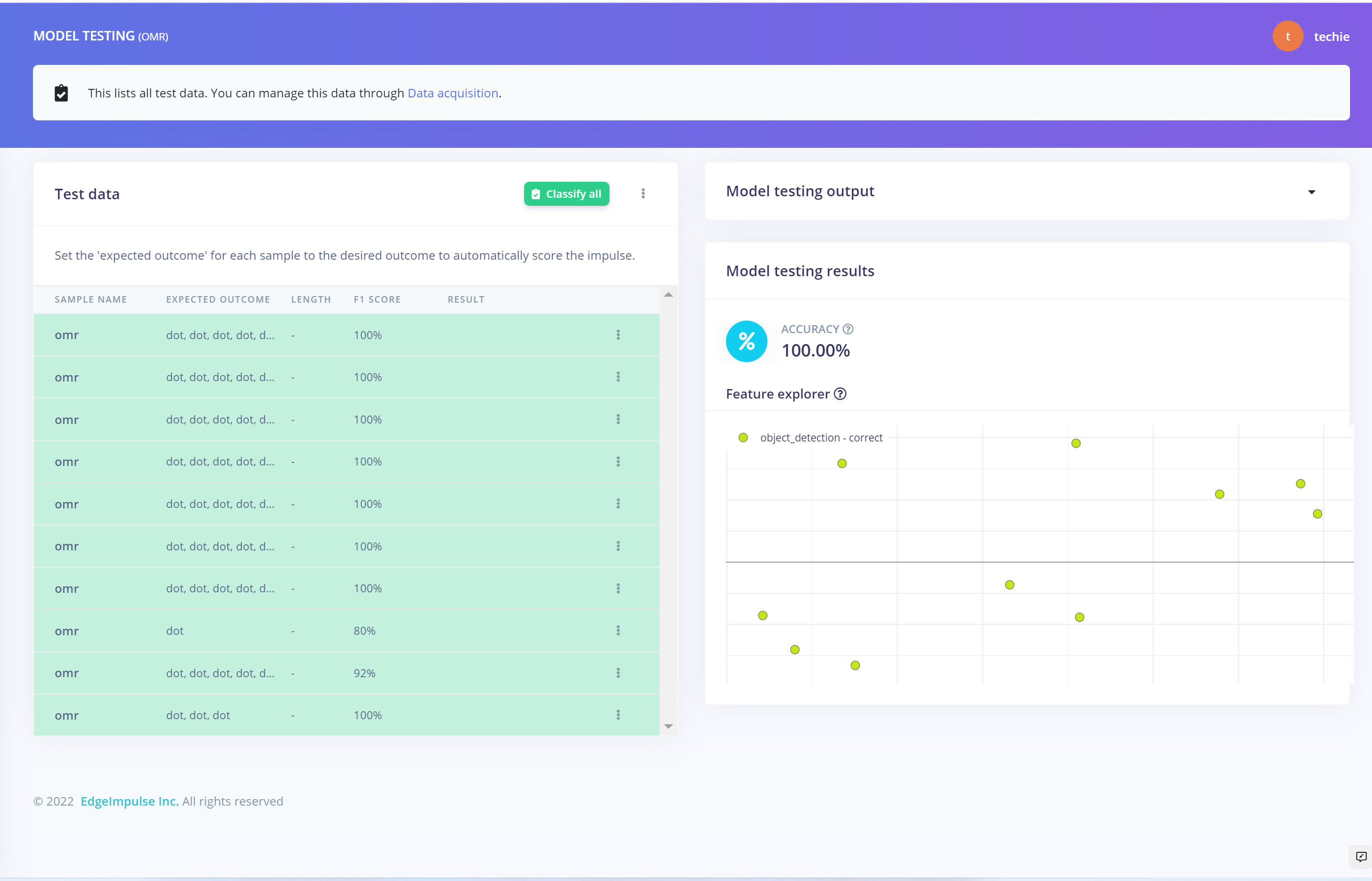Viewport: 1372px width, 881px height.
Task: Open options menu for 92% F1 sample
Action: click(618, 673)
